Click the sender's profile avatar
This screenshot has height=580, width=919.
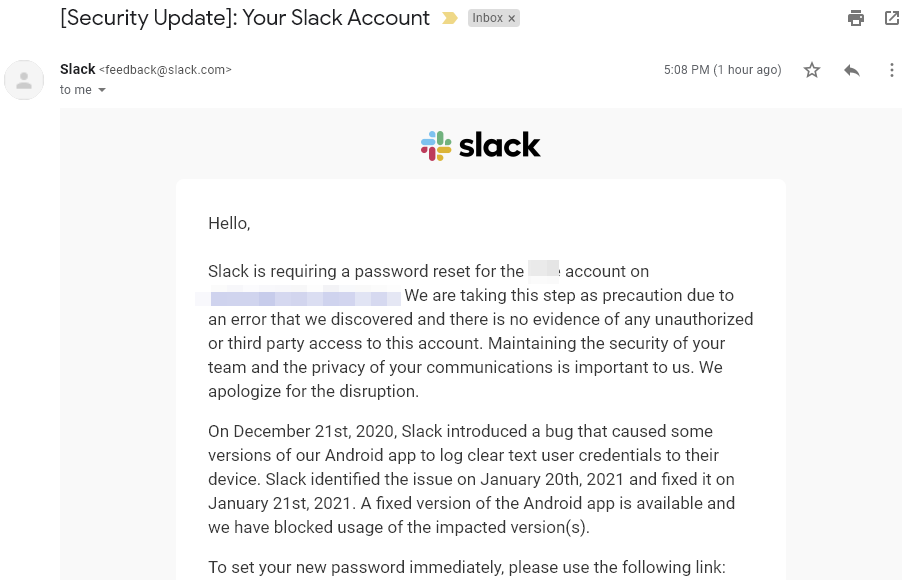[x=24, y=80]
